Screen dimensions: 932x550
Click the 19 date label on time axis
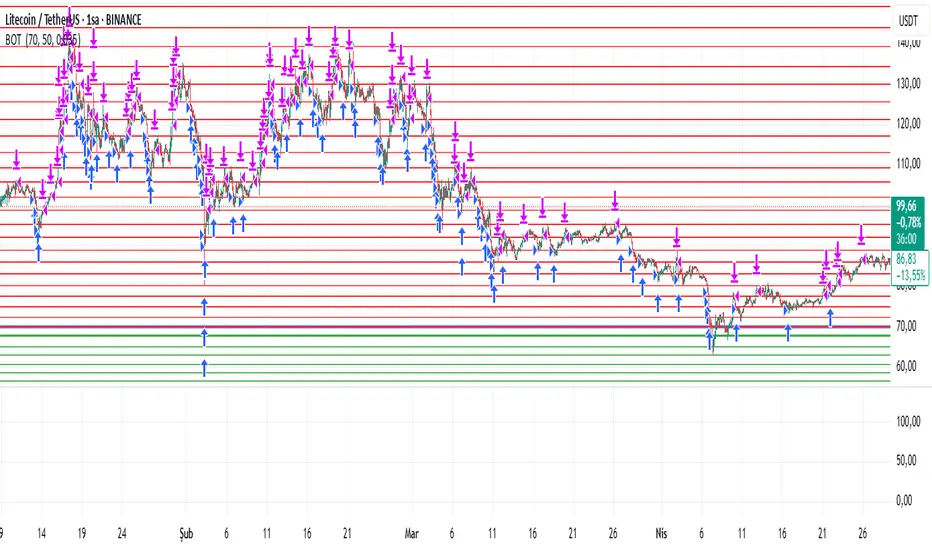pyautogui.click(x=81, y=533)
